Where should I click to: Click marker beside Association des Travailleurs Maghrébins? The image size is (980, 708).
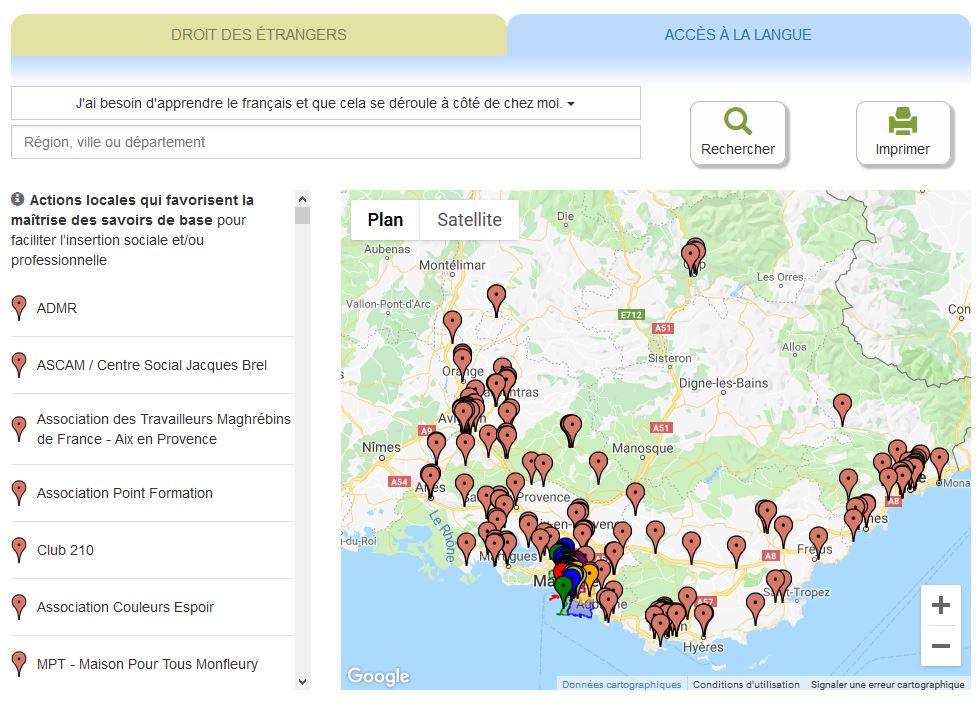pos(19,429)
